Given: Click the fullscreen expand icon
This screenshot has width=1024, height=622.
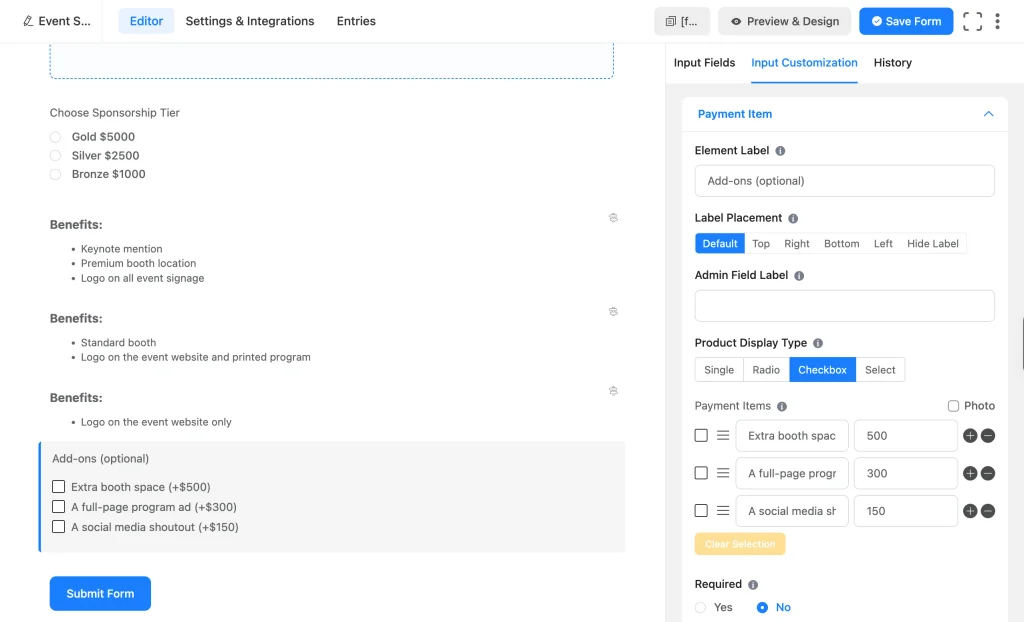Looking at the screenshot, I should [x=972, y=22].
